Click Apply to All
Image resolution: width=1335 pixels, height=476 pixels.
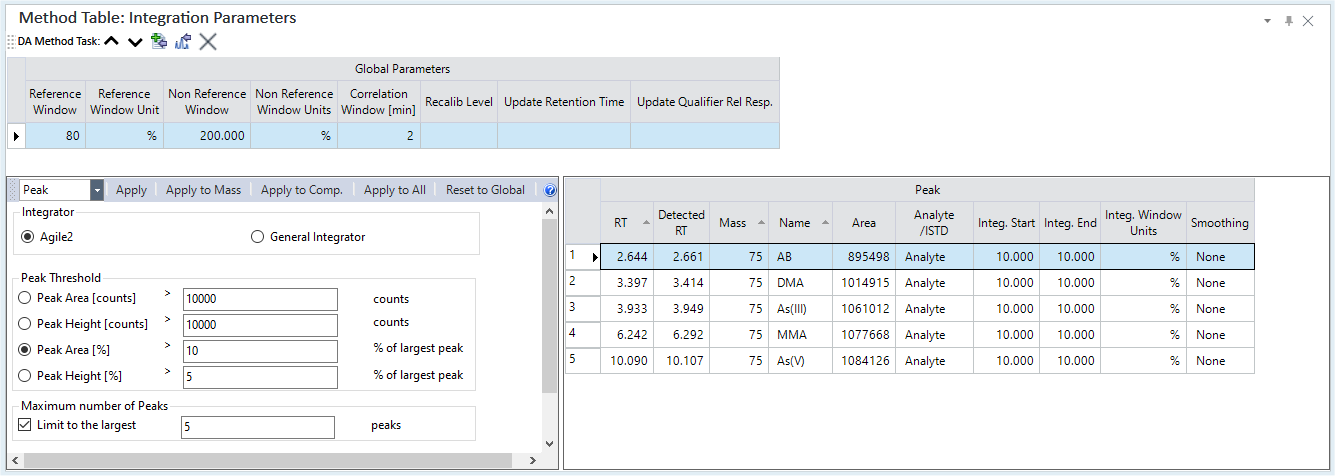[x=394, y=190]
